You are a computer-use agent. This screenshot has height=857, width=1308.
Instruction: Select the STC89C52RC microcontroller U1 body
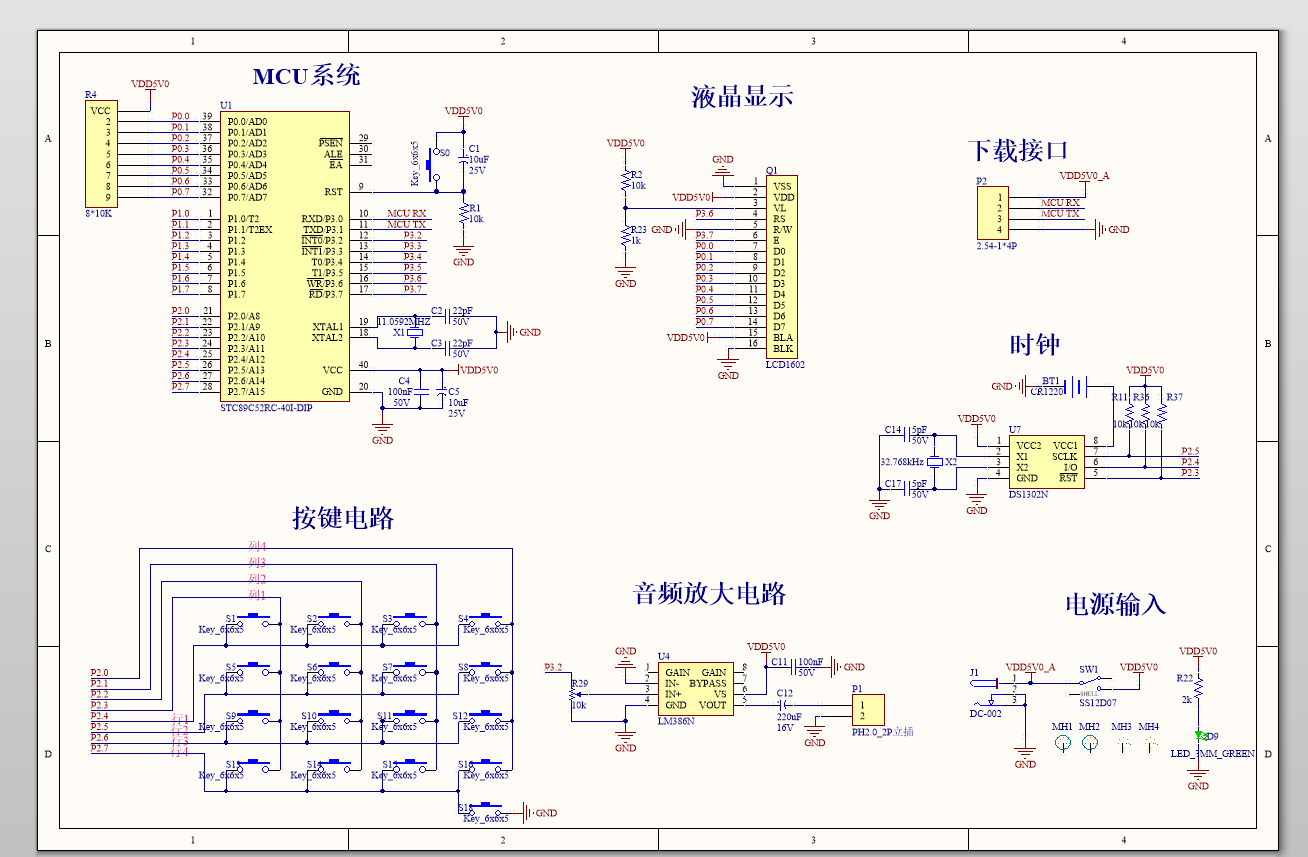[x=285, y=256]
